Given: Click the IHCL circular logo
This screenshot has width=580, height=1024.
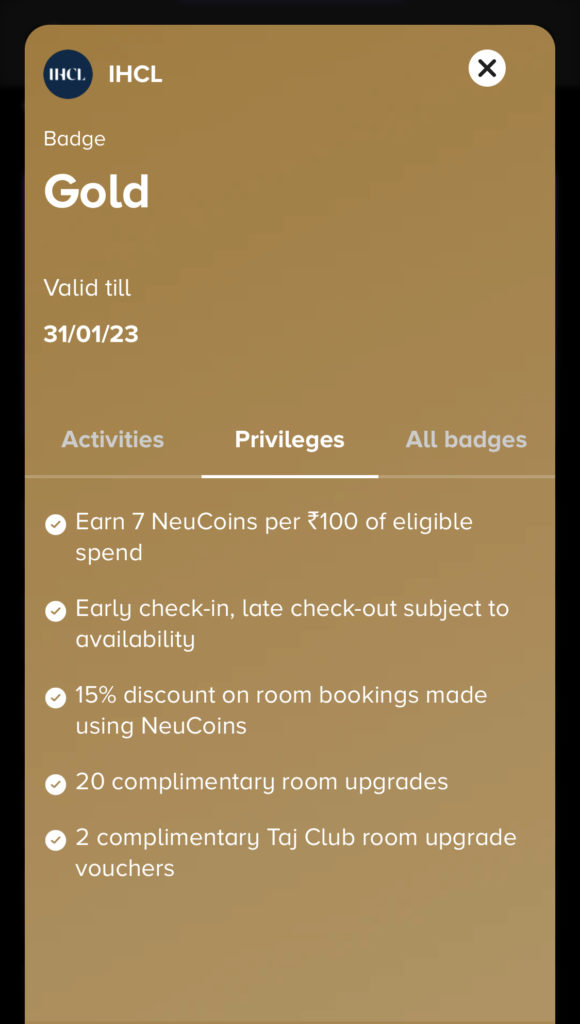Looking at the screenshot, I should (66, 74).
